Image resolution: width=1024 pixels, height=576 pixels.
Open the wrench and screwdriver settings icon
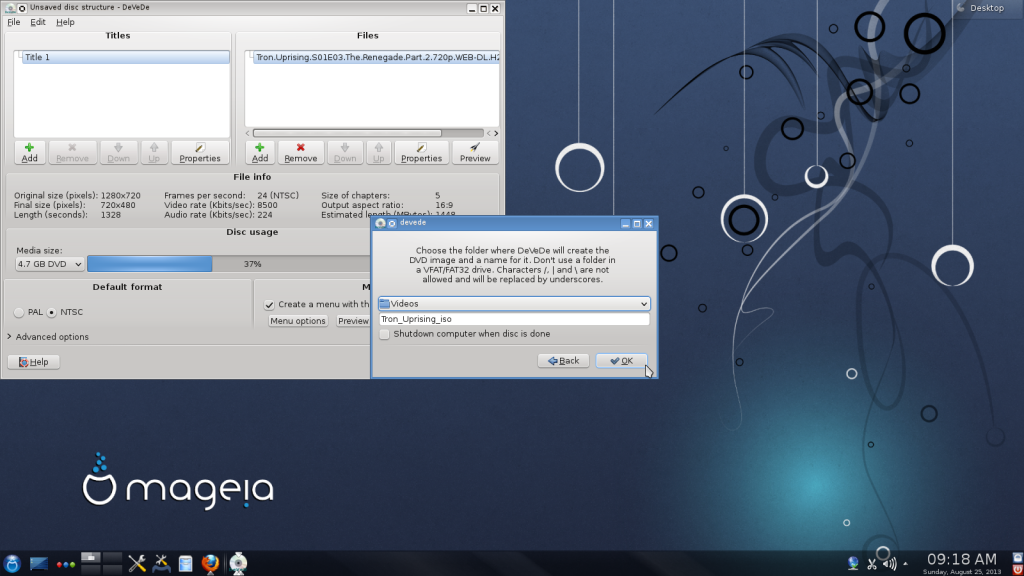(x=136, y=563)
